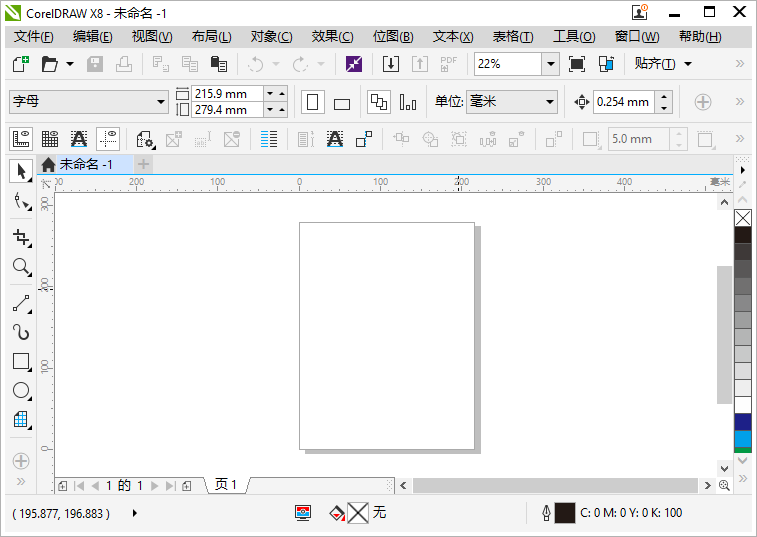Click the no-color swatch in palette

point(743,217)
